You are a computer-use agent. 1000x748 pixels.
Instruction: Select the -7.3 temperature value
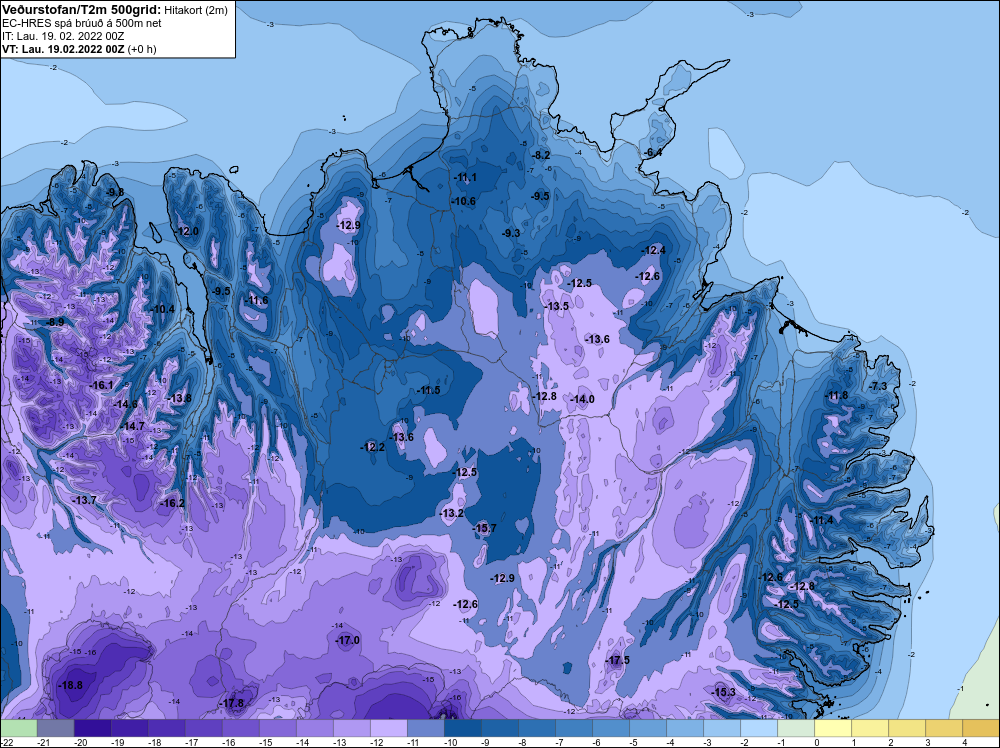[878, 386]
